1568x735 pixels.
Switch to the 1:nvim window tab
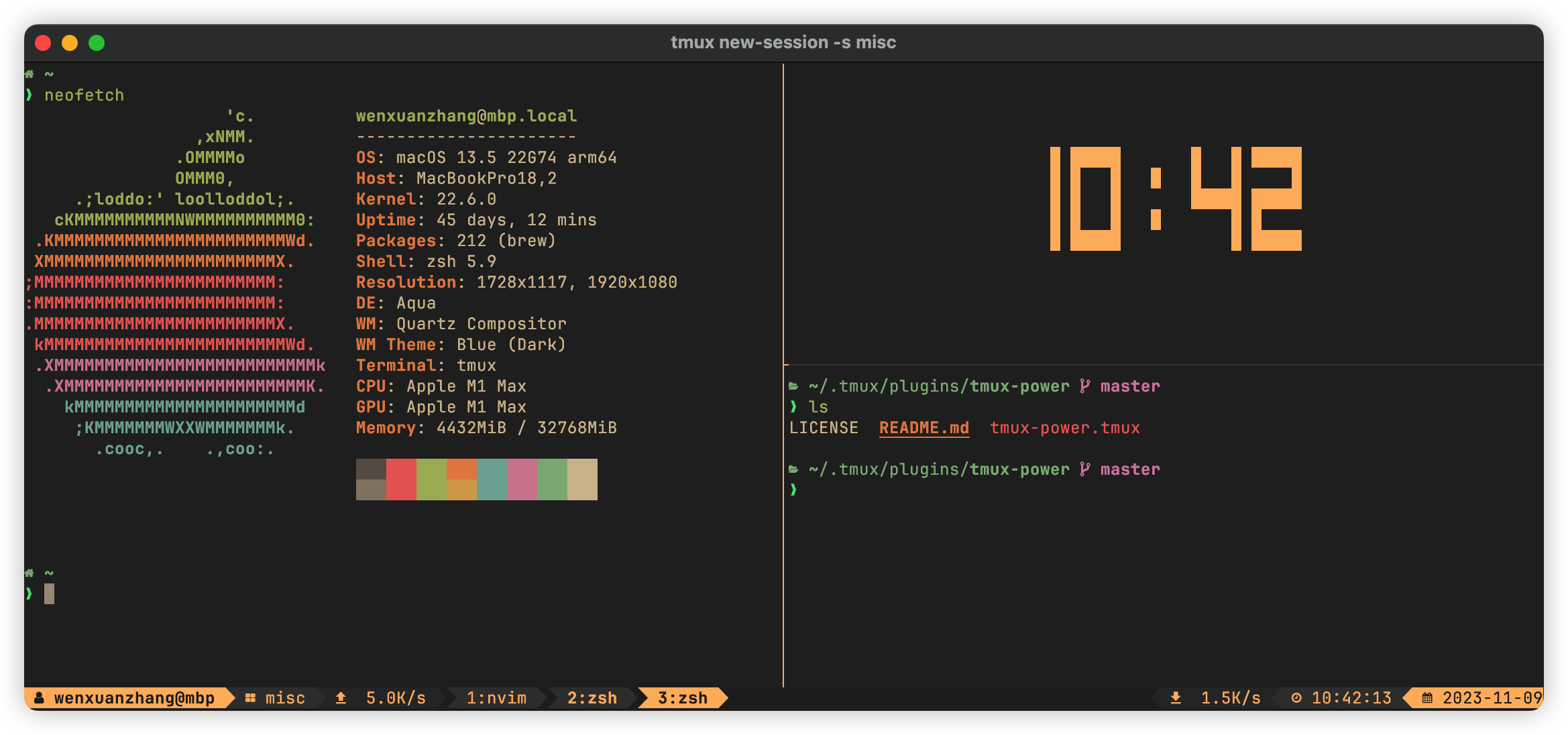click(496, 698)
